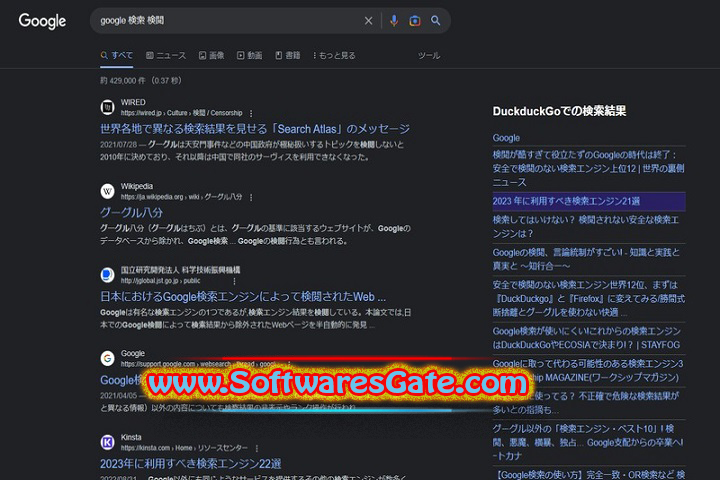
Task: Click the wired.jp breadcrumb URL
Action: pyautogui.click(x=181, y=113)
